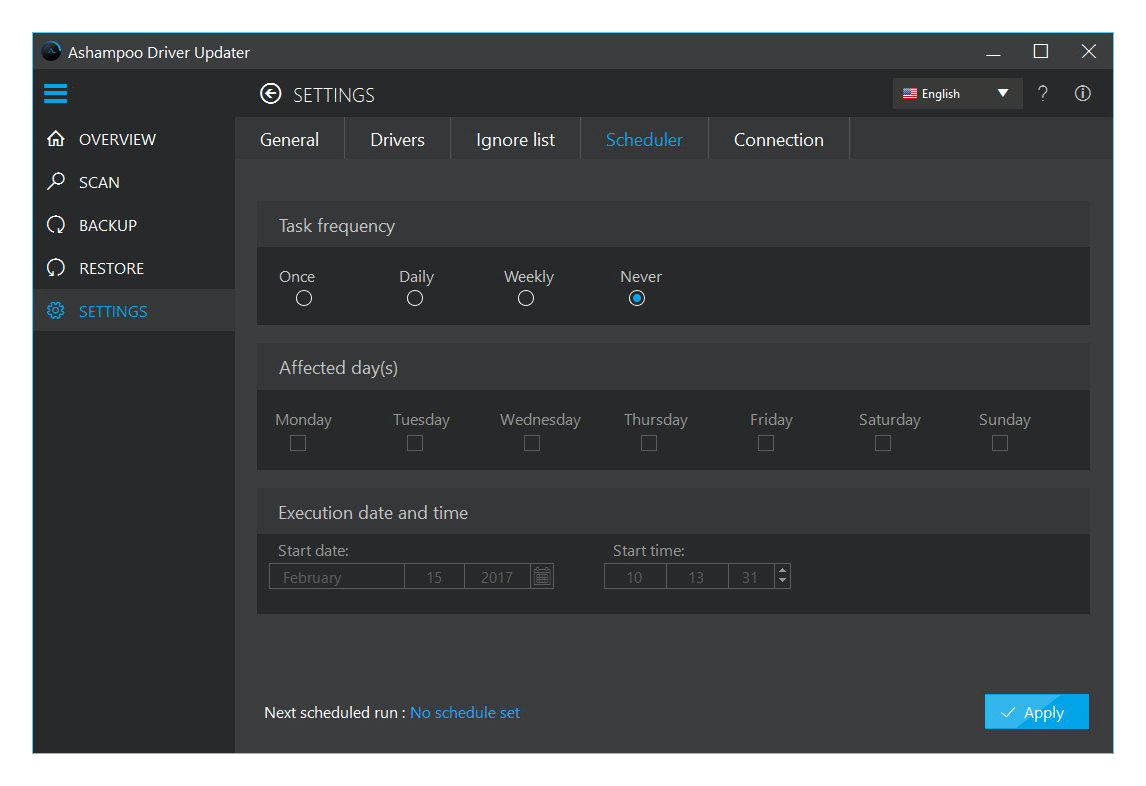
Task: Select the Once task frequency
Action: point(303,298)
